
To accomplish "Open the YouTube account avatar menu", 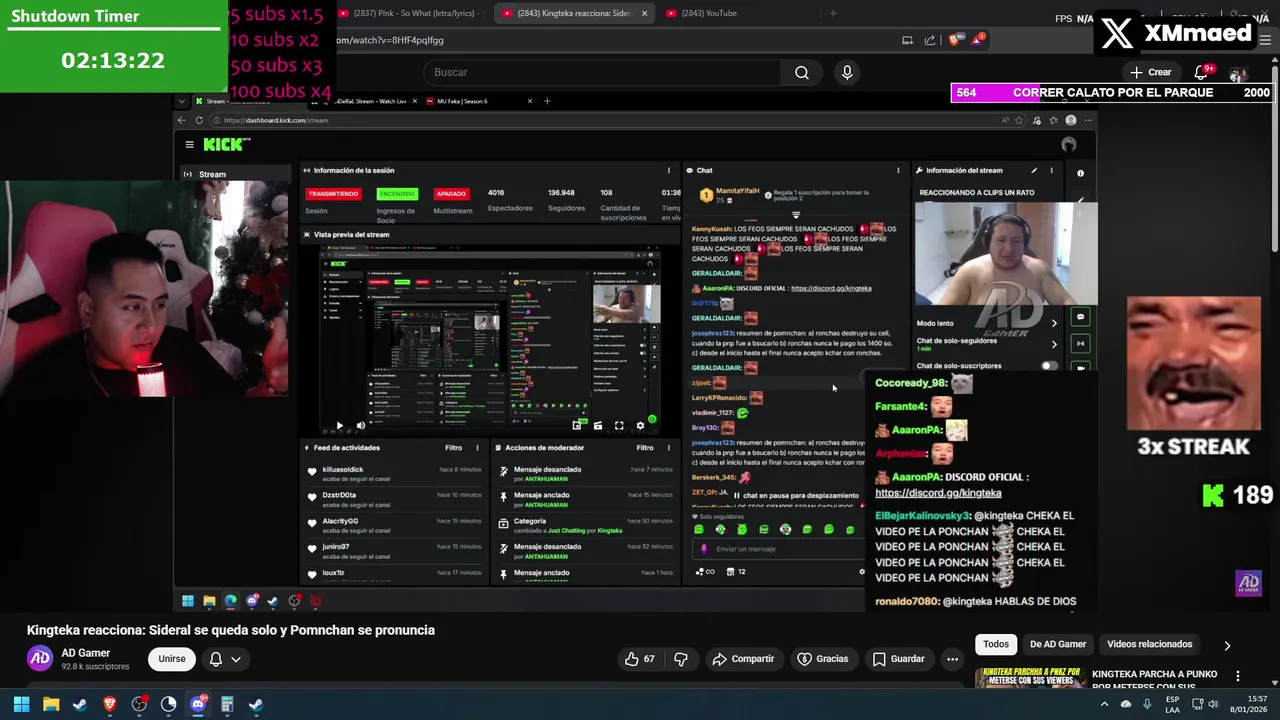I will click(1238, 73).
